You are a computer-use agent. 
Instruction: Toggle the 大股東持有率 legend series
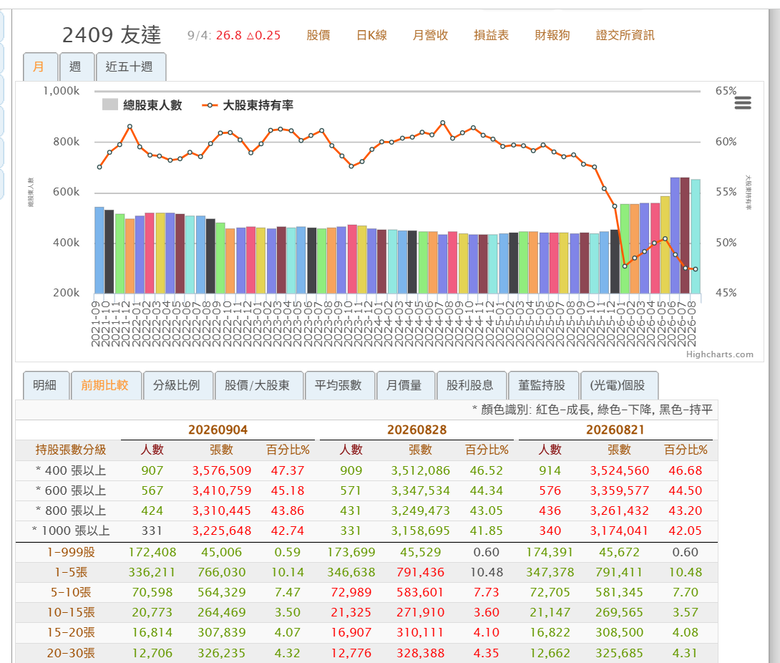(247, 105)
